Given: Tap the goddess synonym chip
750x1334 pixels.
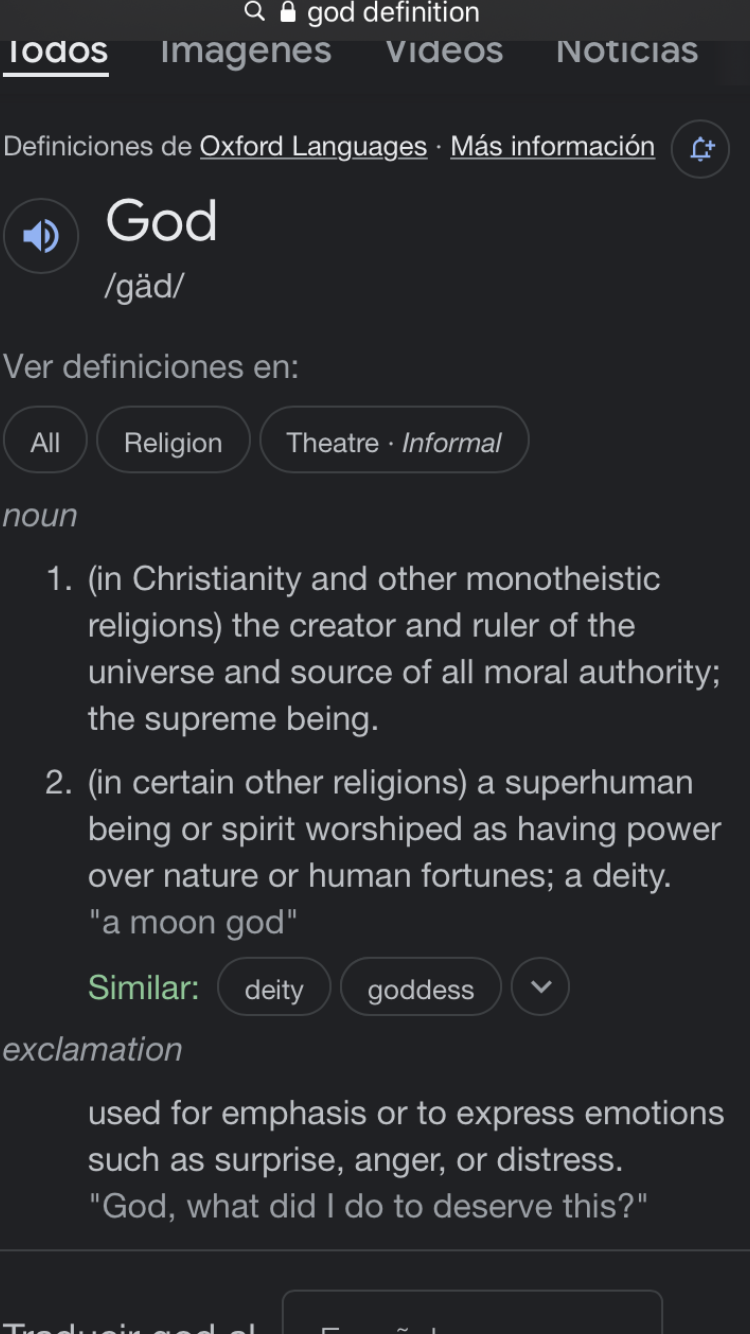Looking at the screenshot, I should (x=421, y=987).
